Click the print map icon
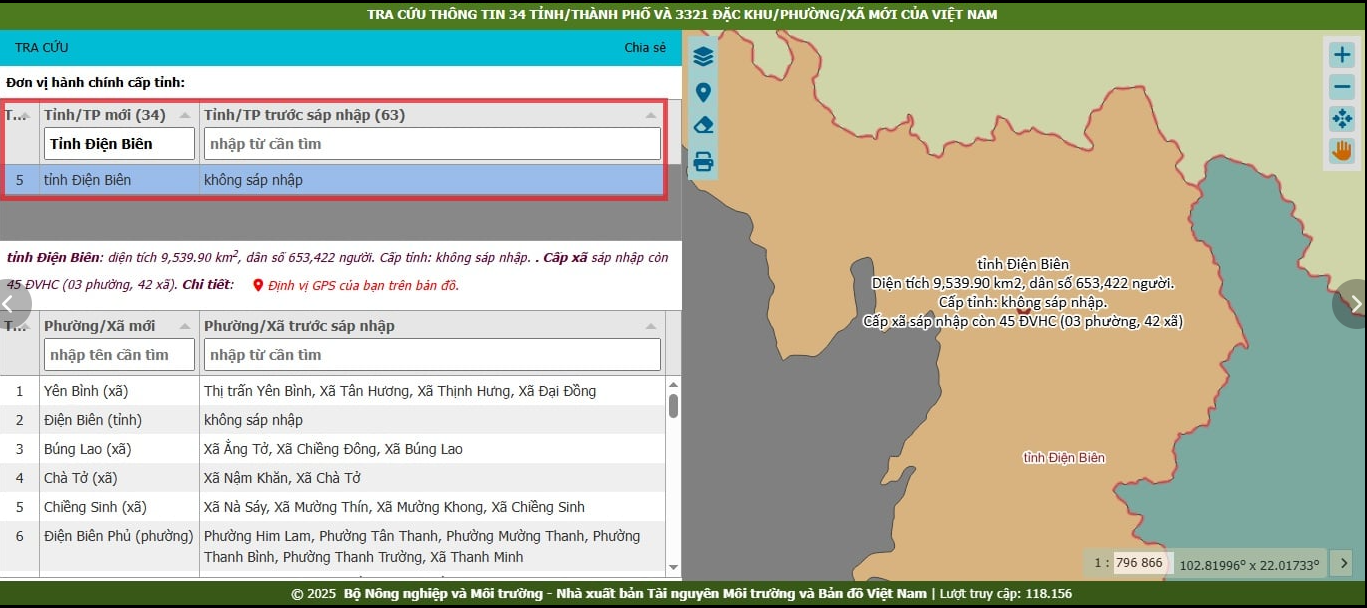The image size is (1367, 608). click(703, 161)
